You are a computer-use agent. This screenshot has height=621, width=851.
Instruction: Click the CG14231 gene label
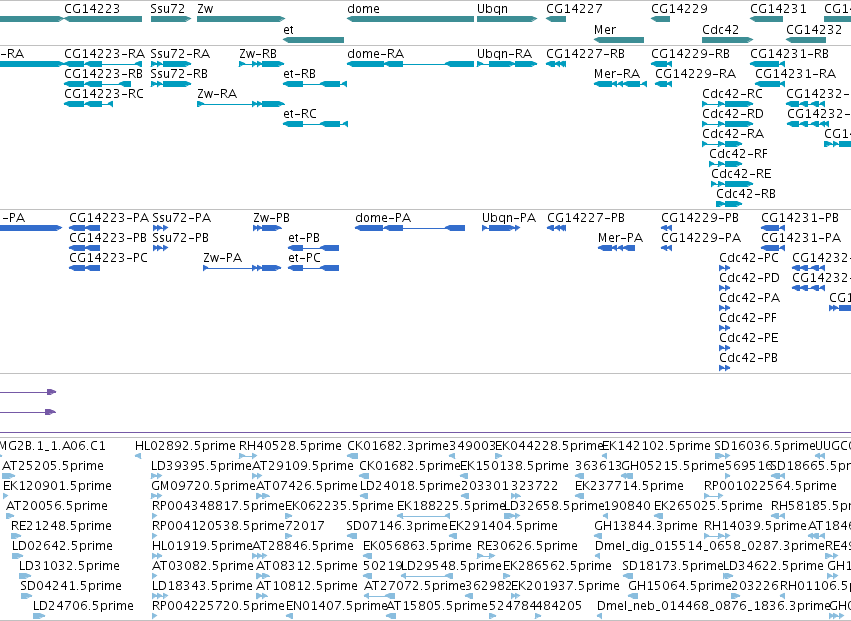click(x=778, y=9)
